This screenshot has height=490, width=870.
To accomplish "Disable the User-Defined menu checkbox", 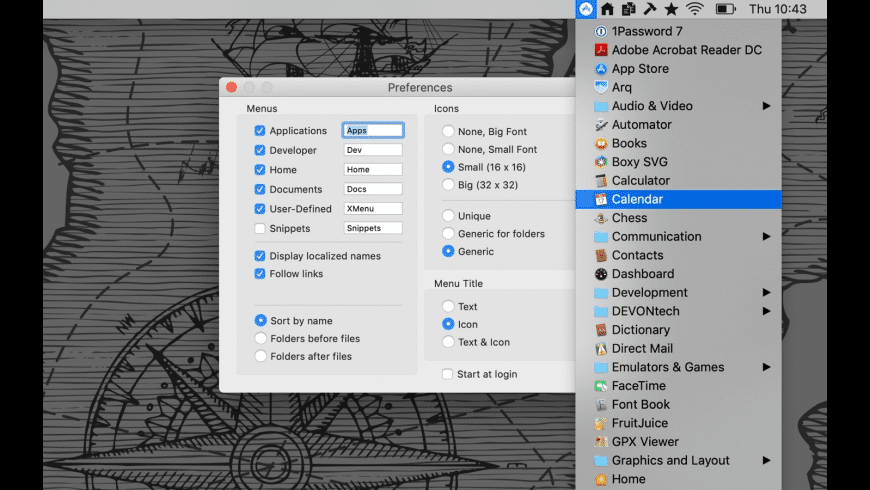I will [x=260, y=209].
